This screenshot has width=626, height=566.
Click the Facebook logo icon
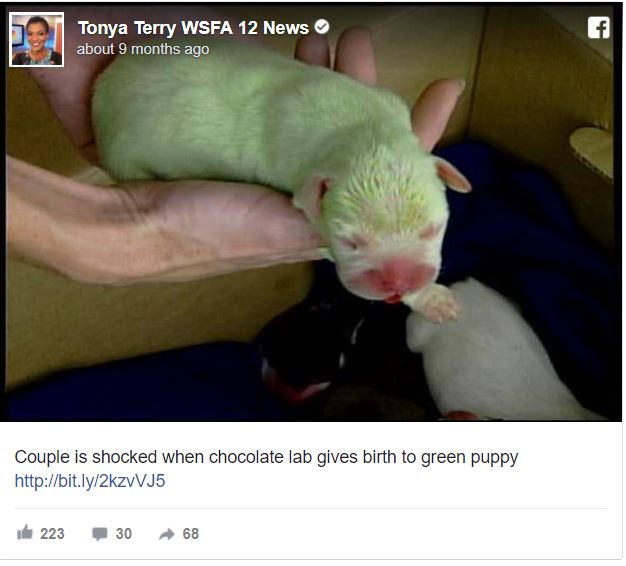[598, 28]
